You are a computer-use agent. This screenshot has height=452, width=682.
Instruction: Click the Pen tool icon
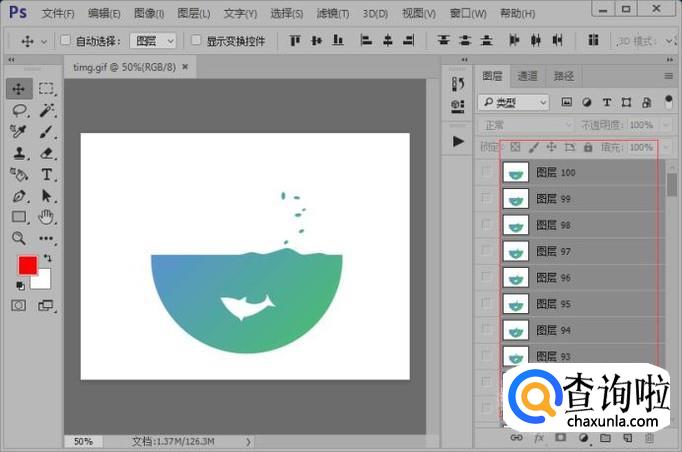pyautogui.click(x=19, y=196)
